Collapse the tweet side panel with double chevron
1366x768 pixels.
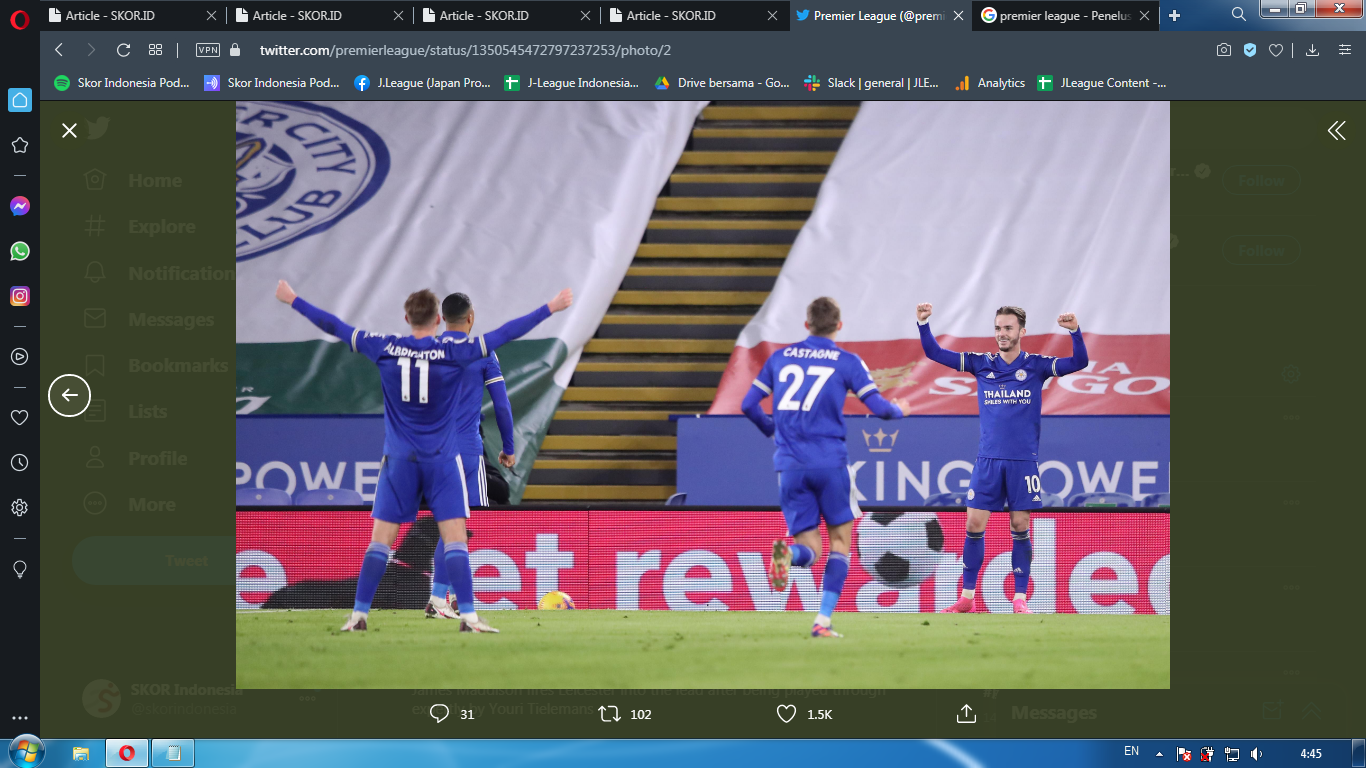[x=1336, y=130]
